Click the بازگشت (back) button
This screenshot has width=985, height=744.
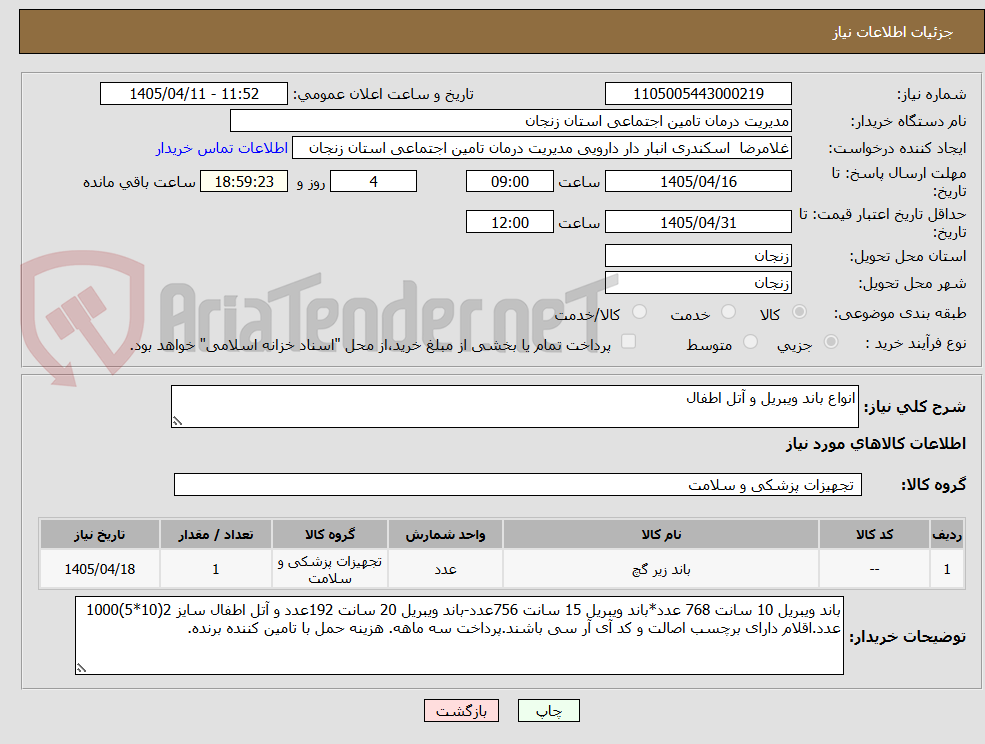pos(461,711)
